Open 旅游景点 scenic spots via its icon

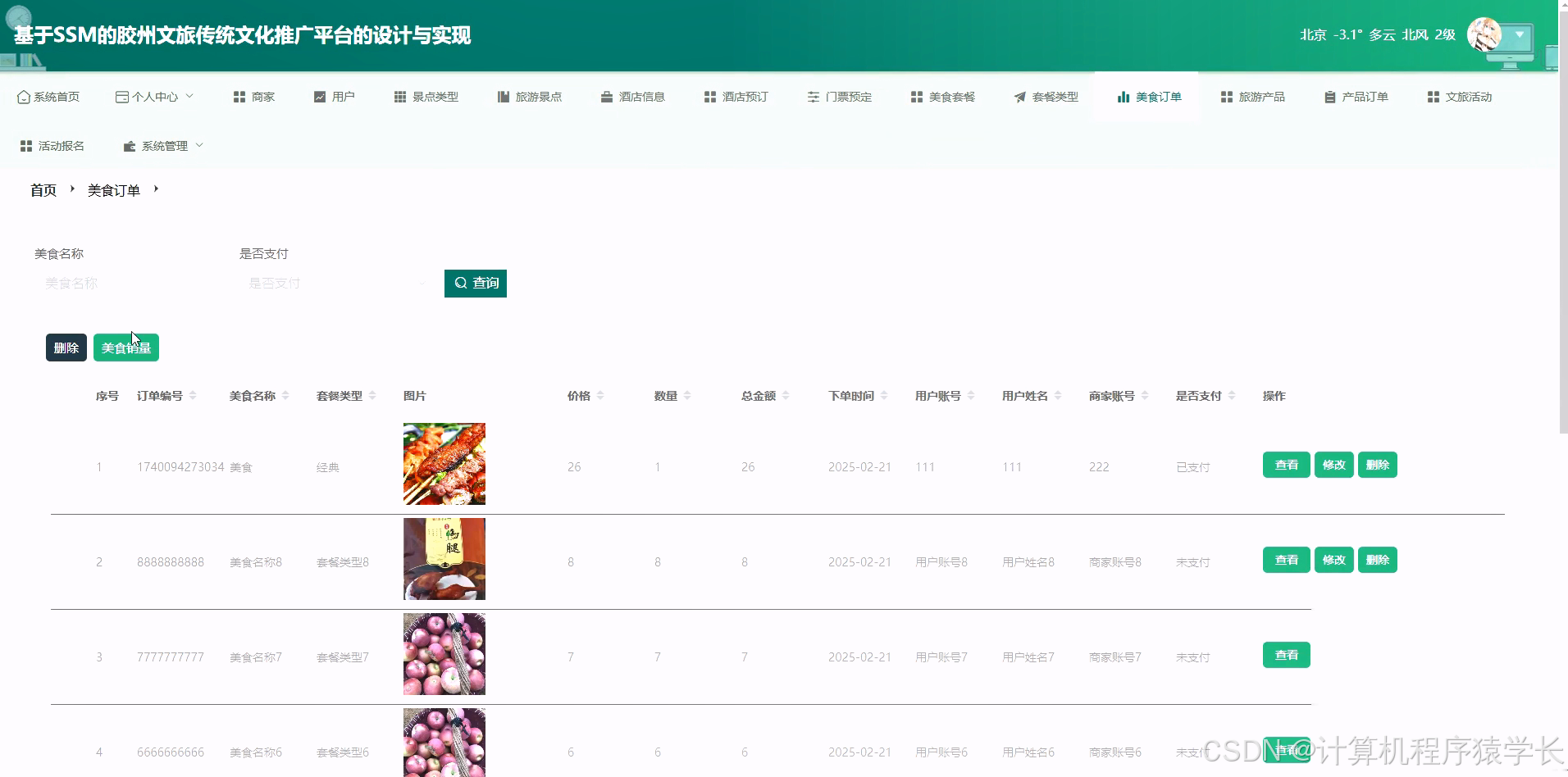pos(502,96)
